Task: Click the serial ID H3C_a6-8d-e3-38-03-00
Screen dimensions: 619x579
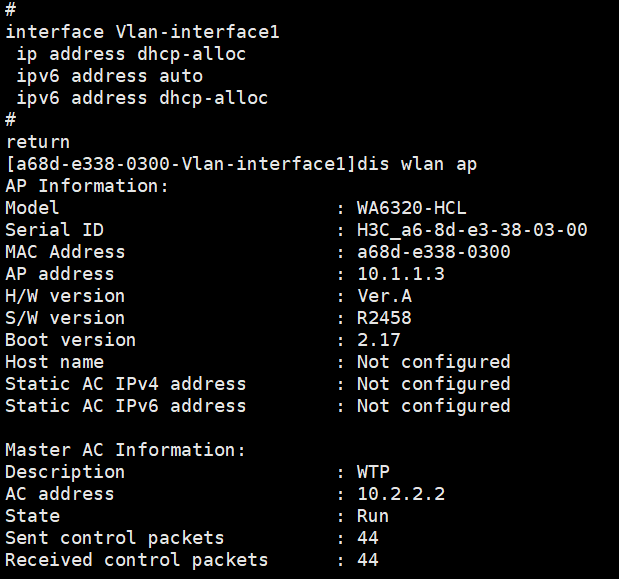Action: pyautogui.click(x=472, y=230)
